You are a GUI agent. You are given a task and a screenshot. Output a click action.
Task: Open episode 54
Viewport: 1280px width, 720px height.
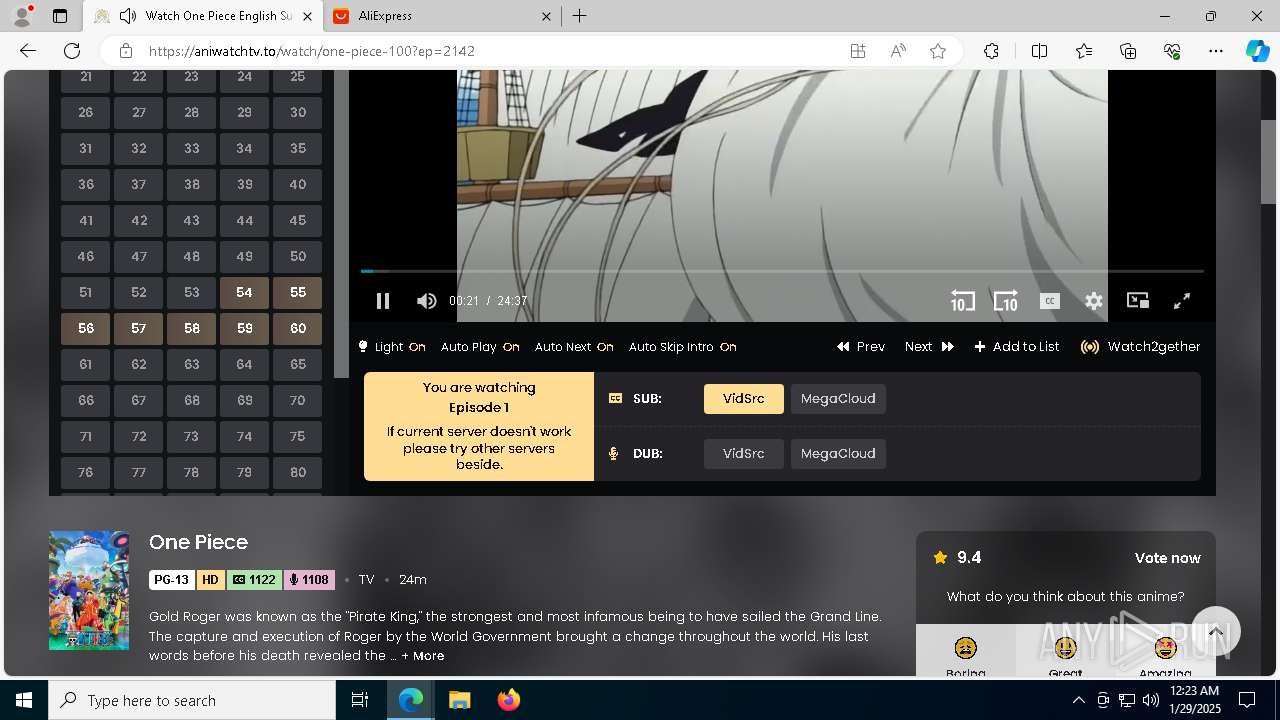click(244, 293)
